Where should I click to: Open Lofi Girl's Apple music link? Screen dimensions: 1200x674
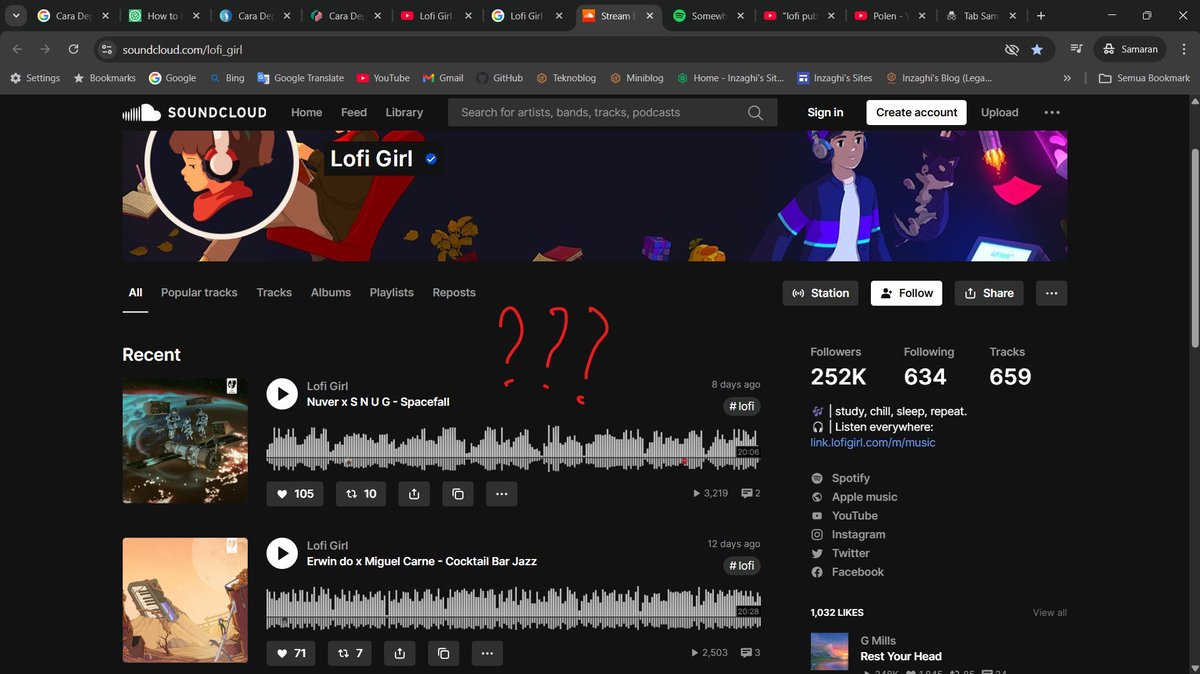864,497
